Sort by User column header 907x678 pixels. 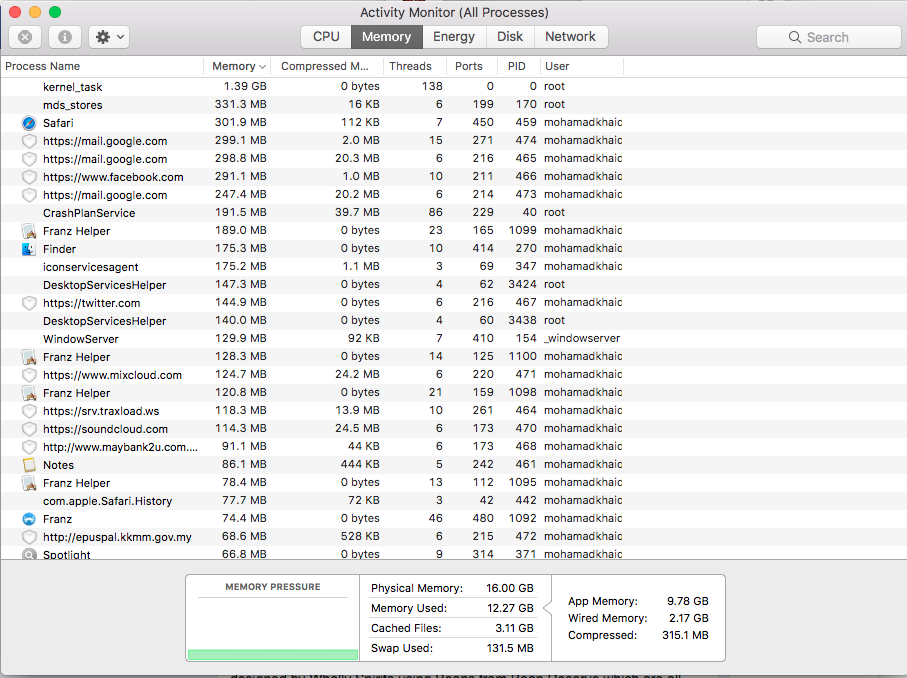click(581, 66)
